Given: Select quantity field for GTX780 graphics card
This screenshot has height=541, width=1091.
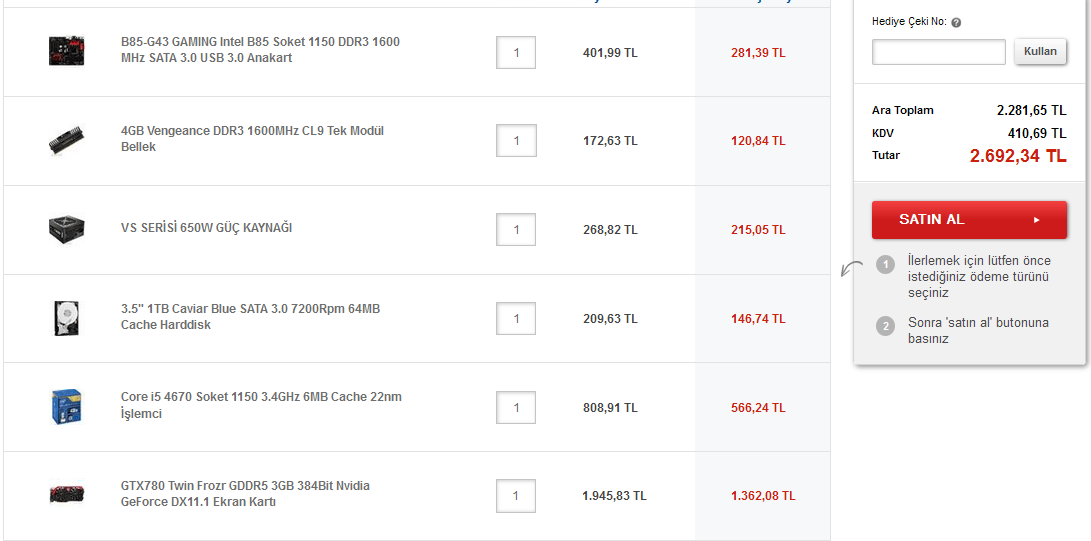Looking at the screenshot, I should coord(516,496).
